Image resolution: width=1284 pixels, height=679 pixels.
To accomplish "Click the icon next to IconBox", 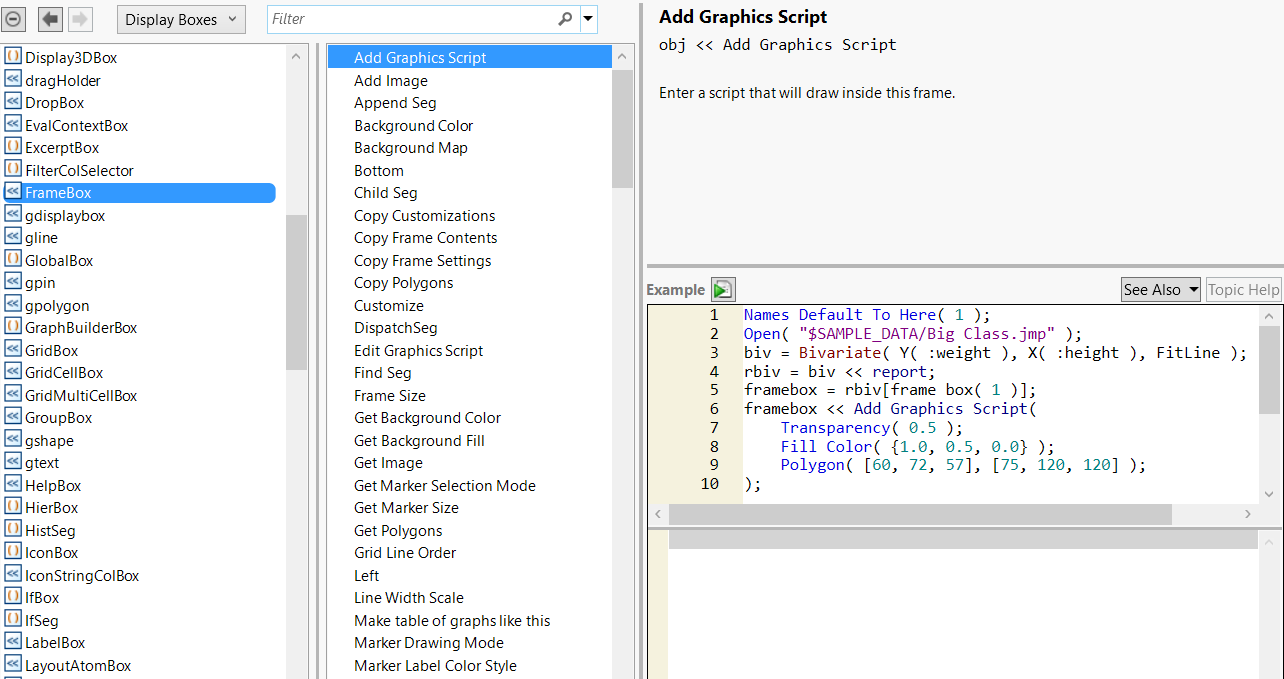I will (x=13, y=553).
